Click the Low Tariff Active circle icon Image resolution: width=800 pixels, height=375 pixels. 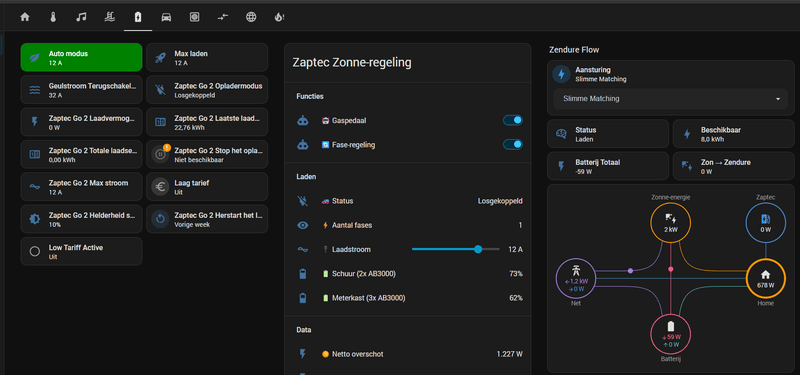tap(35, 251)
